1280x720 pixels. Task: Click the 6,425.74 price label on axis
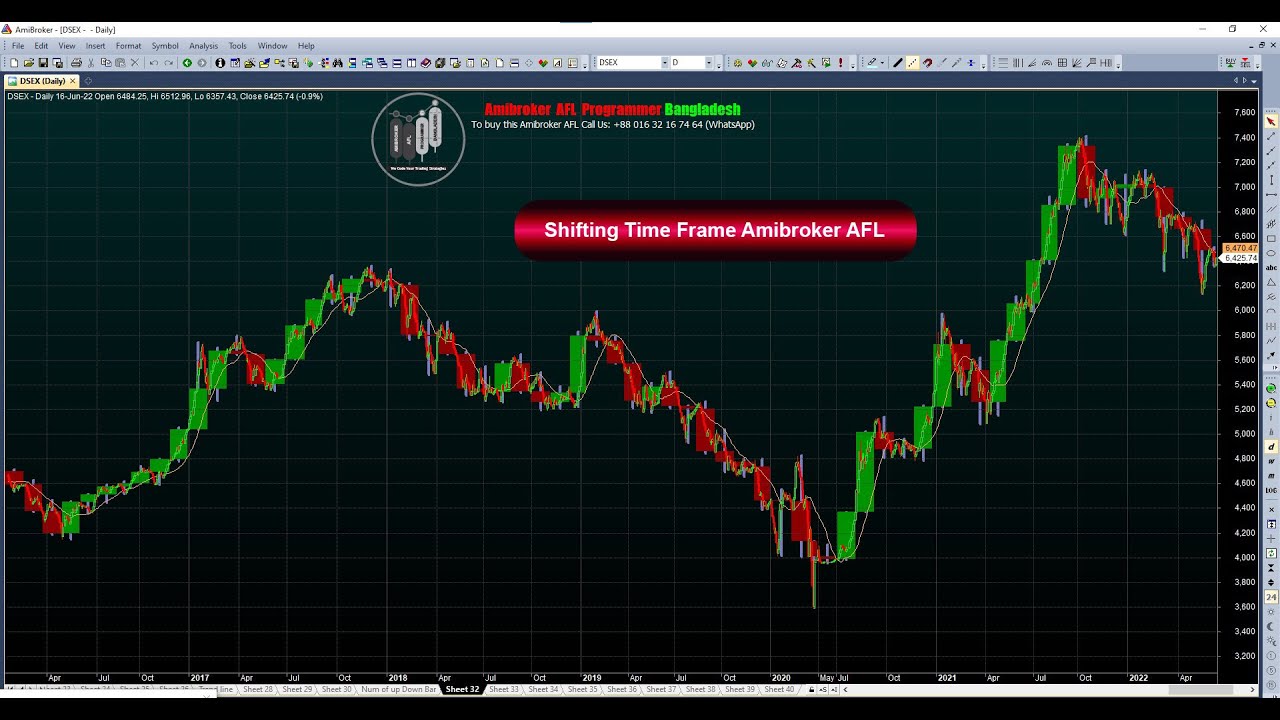click(1240, 258)
